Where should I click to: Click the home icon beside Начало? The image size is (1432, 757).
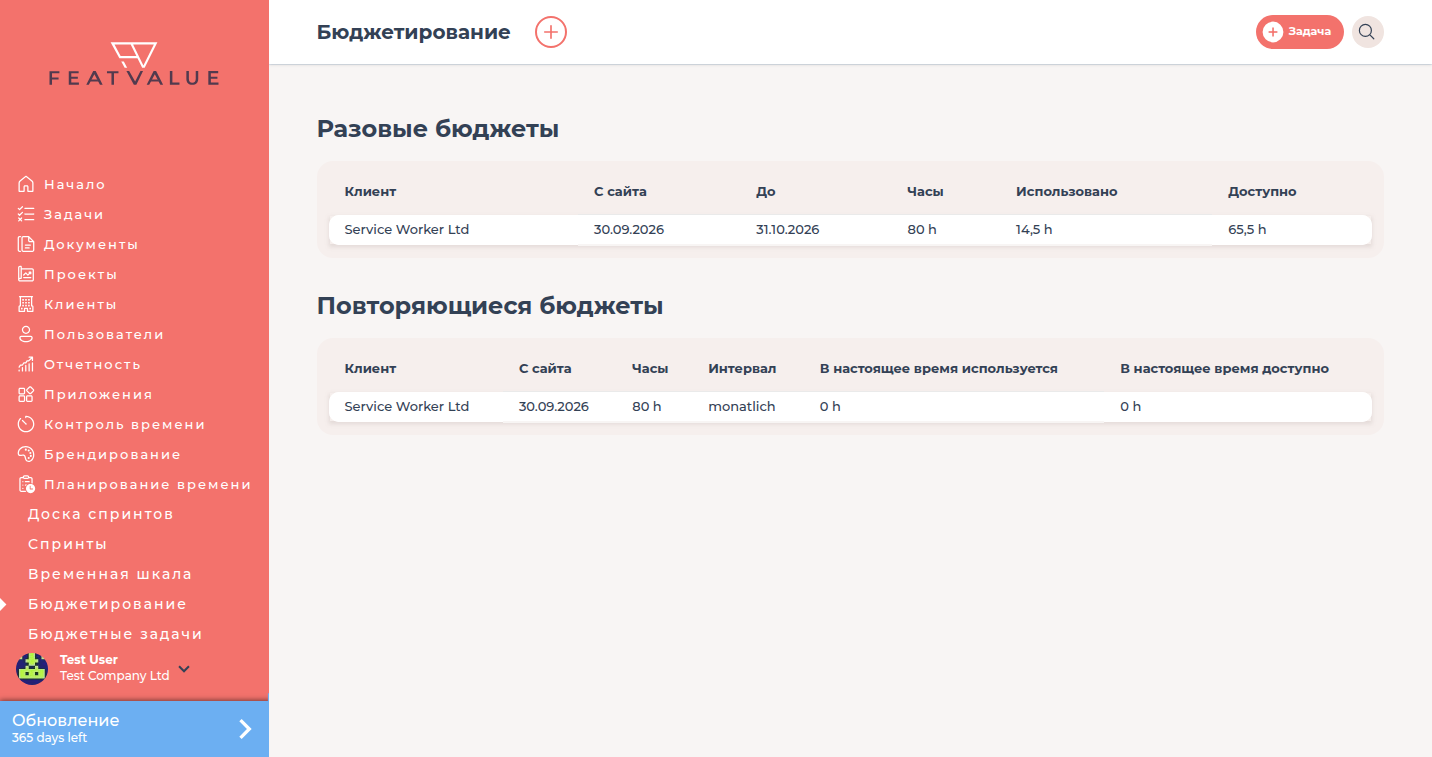pos(26,184)
